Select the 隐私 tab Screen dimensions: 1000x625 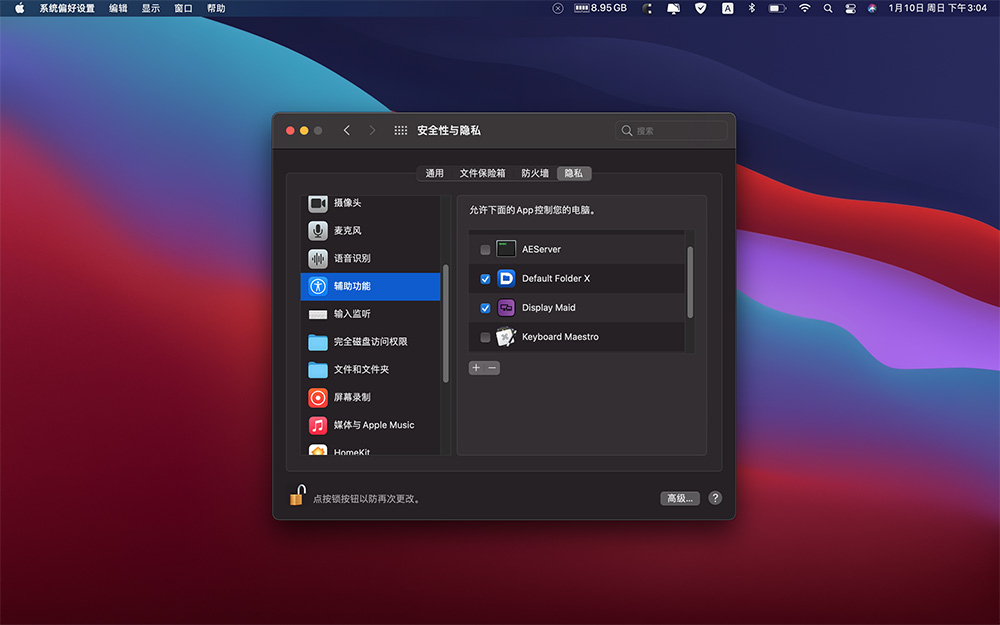click(573, 173)
